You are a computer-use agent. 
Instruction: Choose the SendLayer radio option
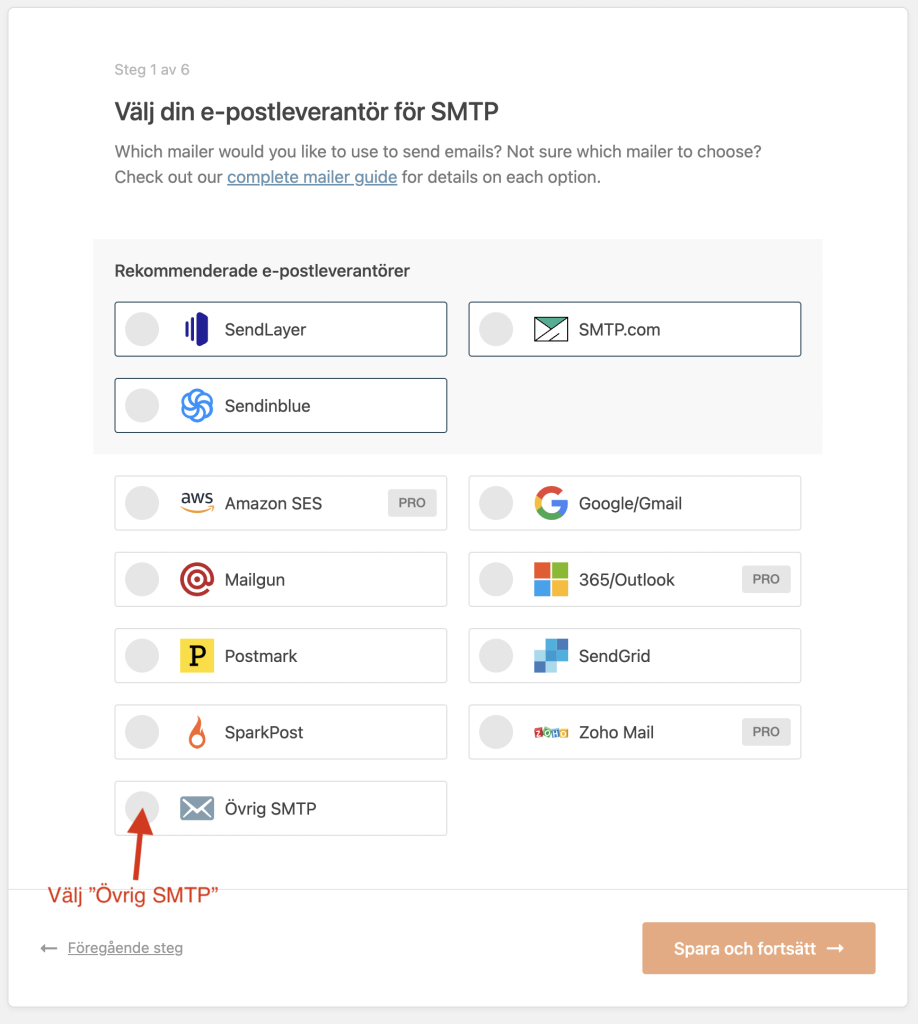[x=142, y=329]
